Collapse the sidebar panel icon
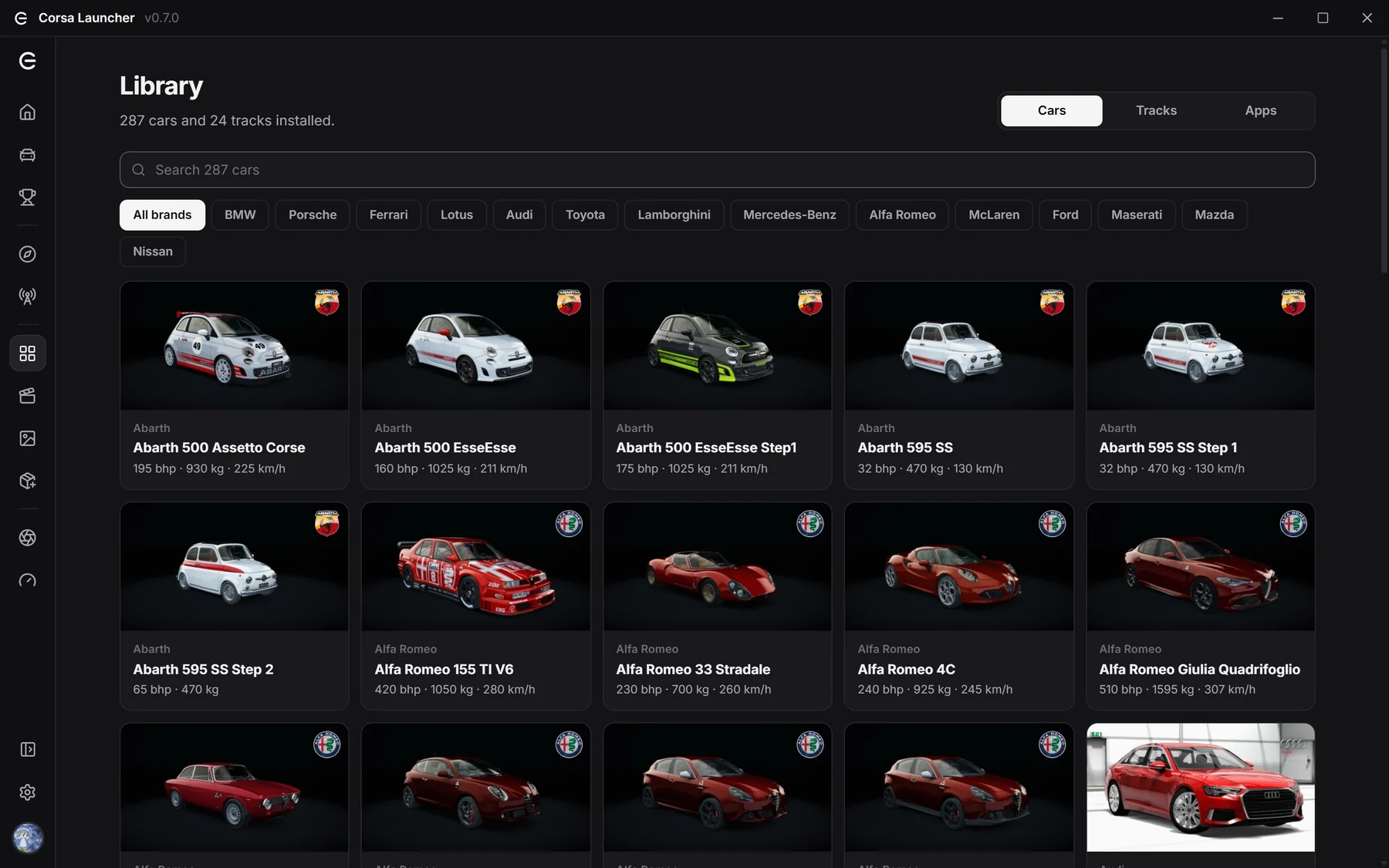1389x868 pixels. (x=28, y=749)
